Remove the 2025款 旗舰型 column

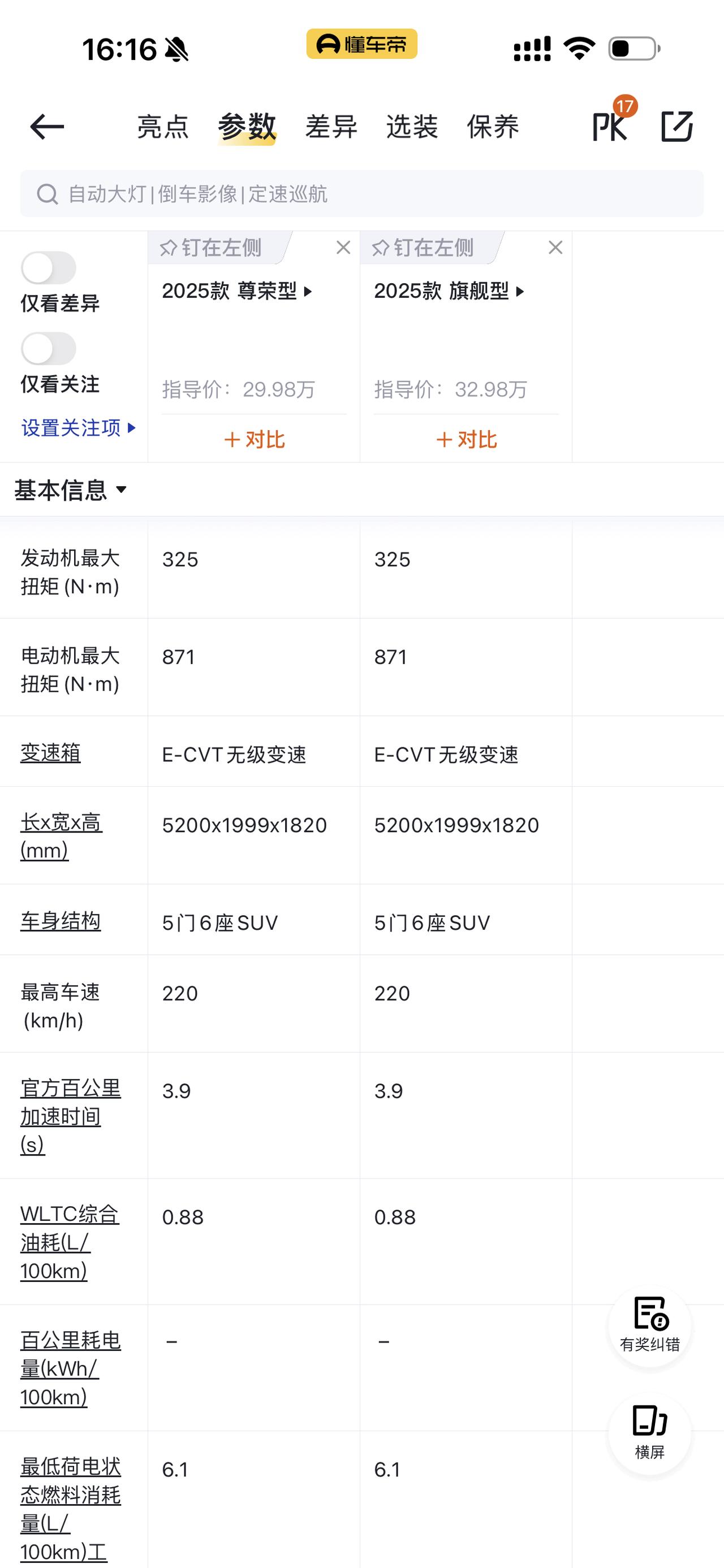pos(555,248)
